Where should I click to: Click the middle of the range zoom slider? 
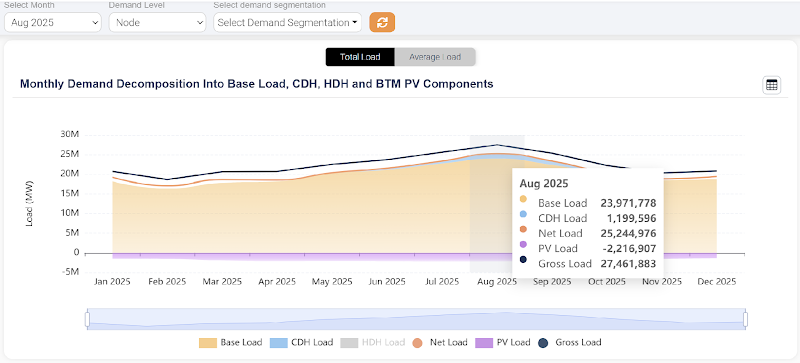tap(416, 319)
